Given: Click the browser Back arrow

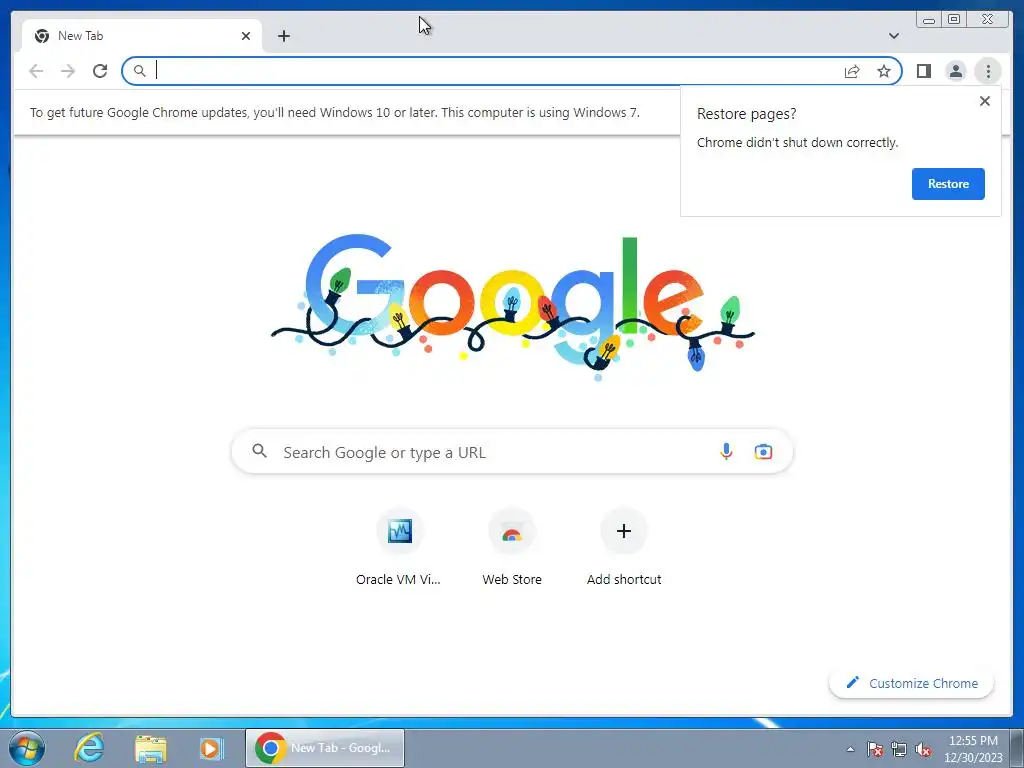Looking at the screenshot, I should tap(36, 71).
